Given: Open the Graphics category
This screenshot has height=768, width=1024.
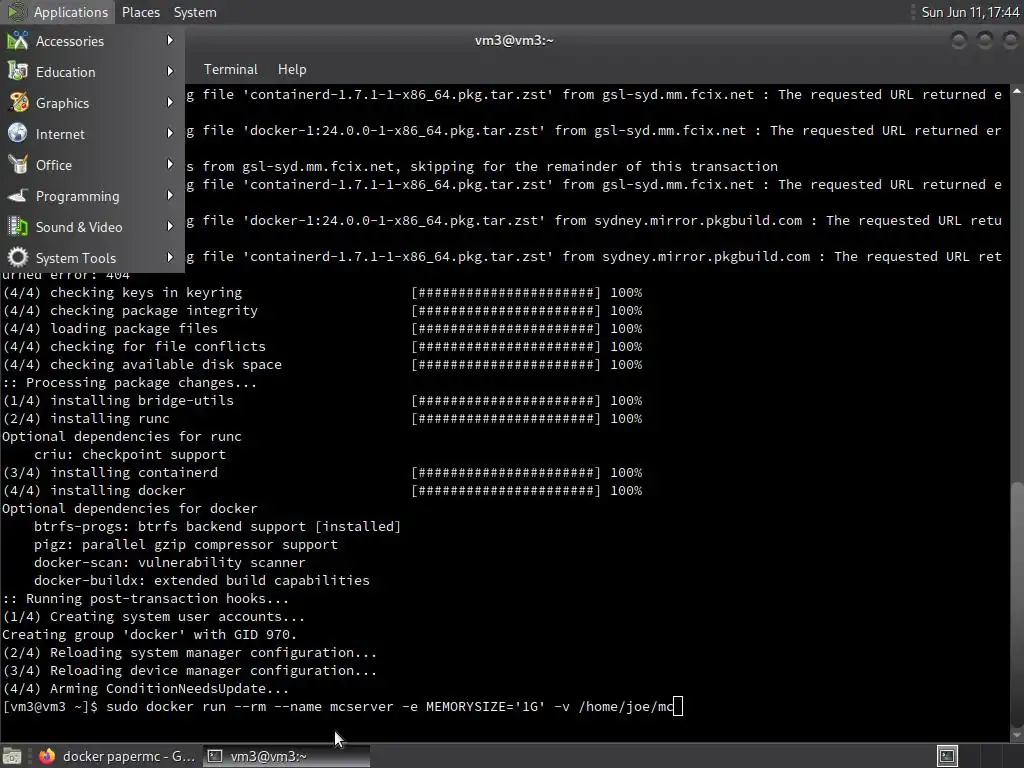Looking at the screenshot, I should pos(92,103).
